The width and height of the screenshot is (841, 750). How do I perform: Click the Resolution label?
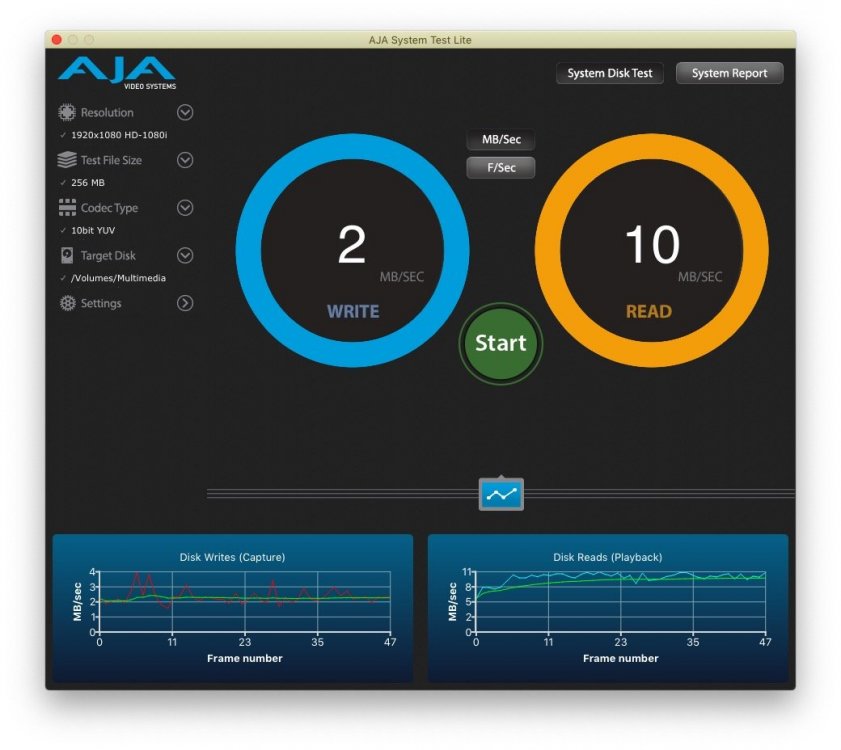tap(107, 113)
